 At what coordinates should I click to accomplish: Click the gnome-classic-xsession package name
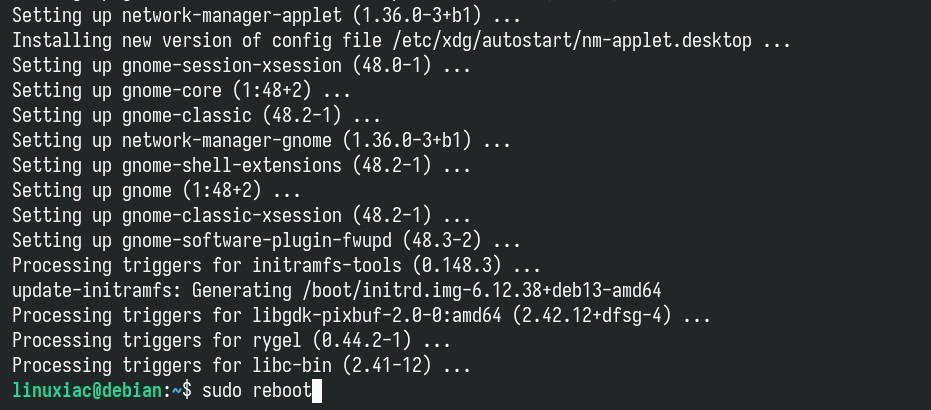tap(232, 215)
